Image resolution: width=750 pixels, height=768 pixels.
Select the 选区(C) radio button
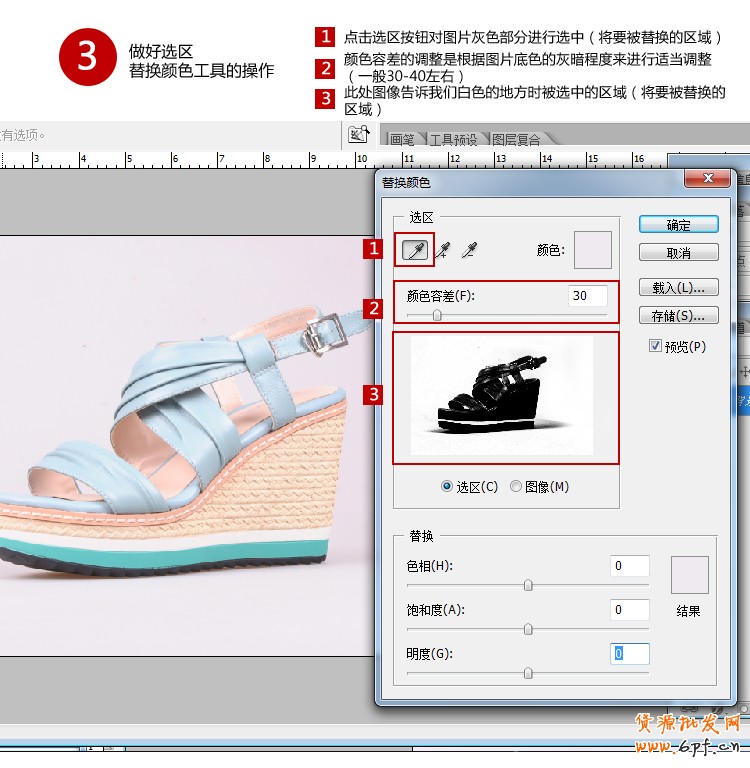coord(447,486)
